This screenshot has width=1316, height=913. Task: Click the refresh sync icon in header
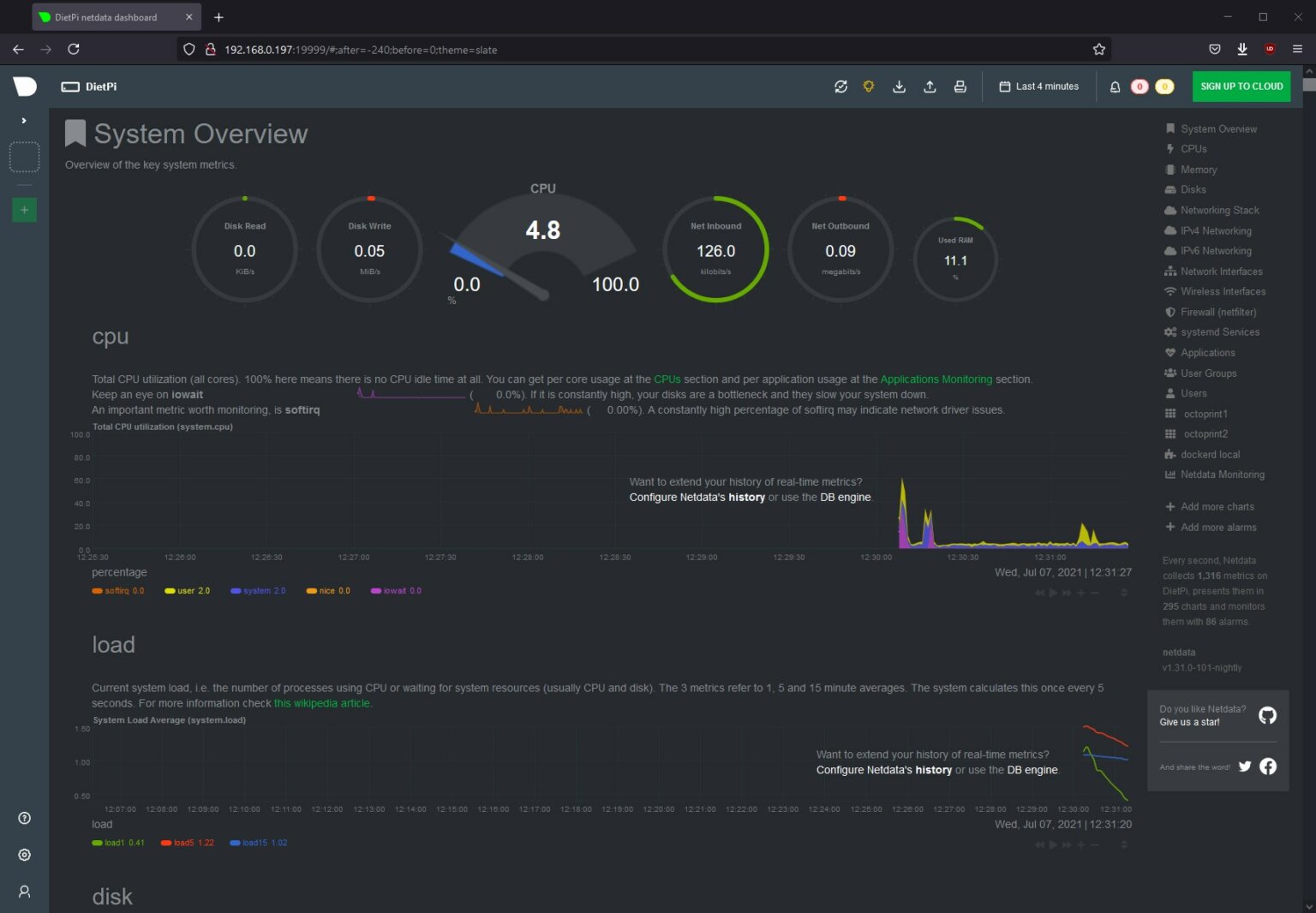click(x=840, y=87)
